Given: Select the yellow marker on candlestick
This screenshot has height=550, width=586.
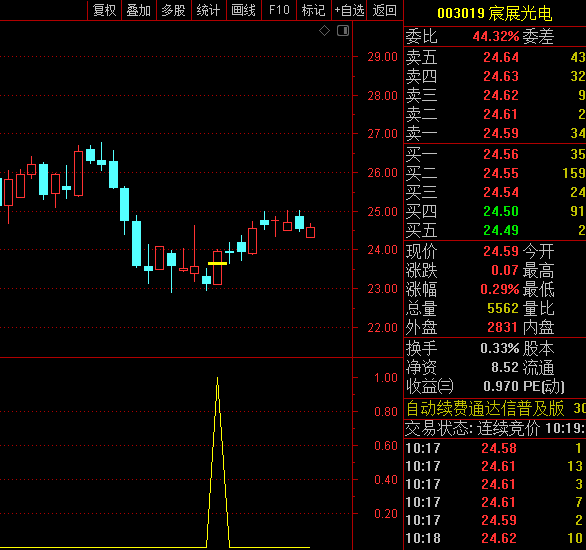Looking at the screenshot, I should coord(218,263).
